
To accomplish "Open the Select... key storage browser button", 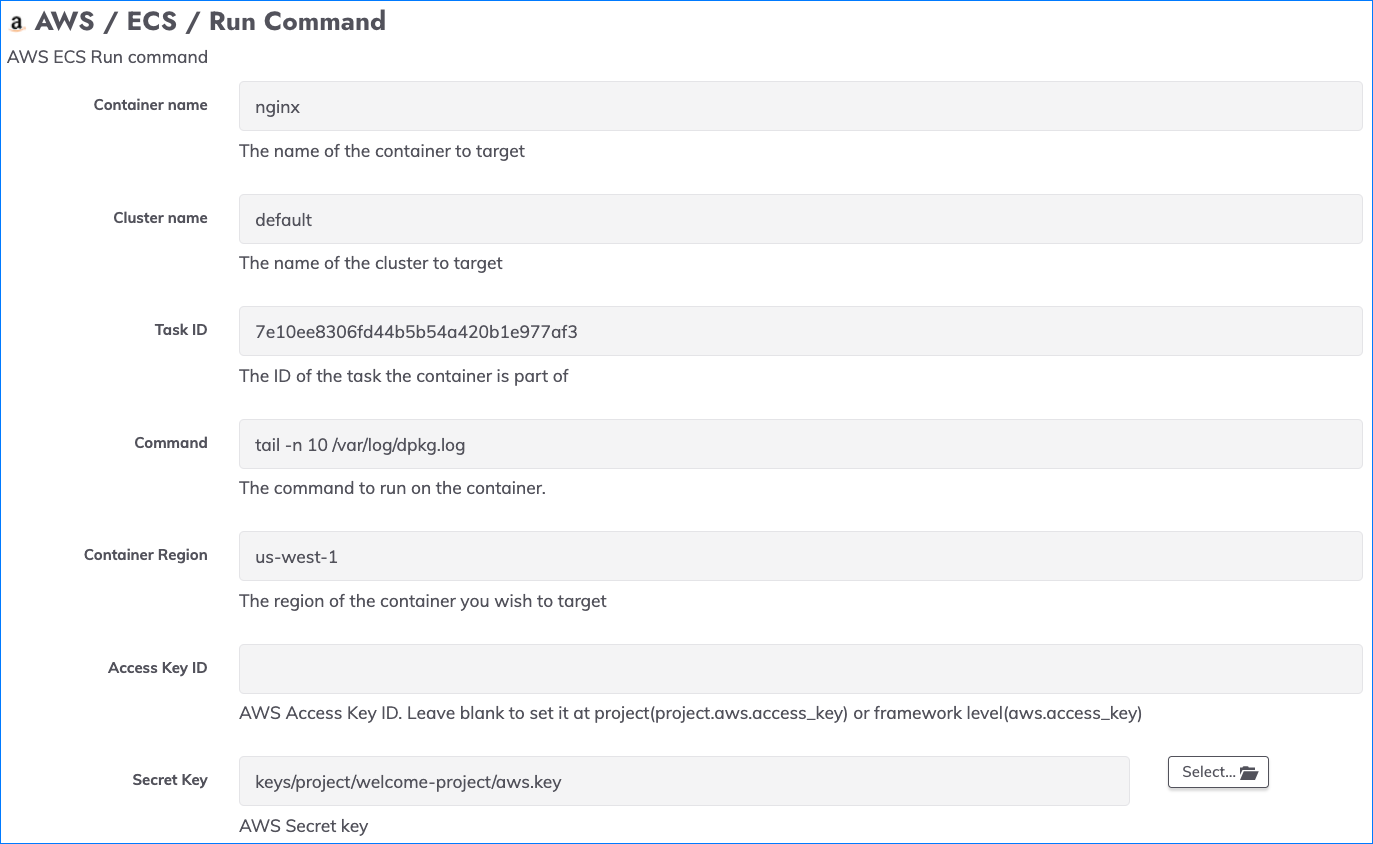I will pos(1218,772).
